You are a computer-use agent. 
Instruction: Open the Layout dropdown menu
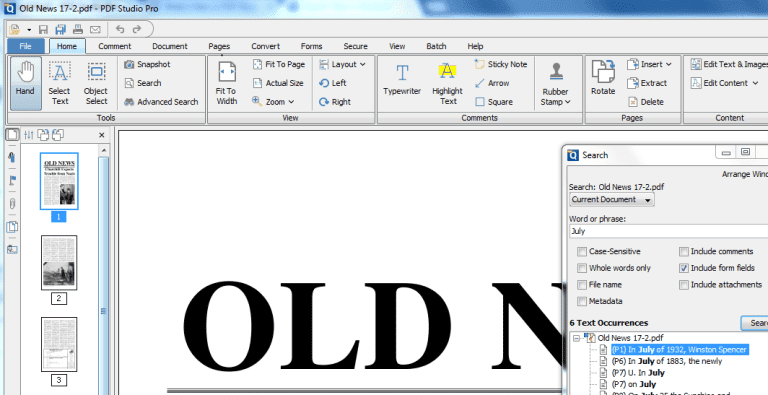click(342, 64)
